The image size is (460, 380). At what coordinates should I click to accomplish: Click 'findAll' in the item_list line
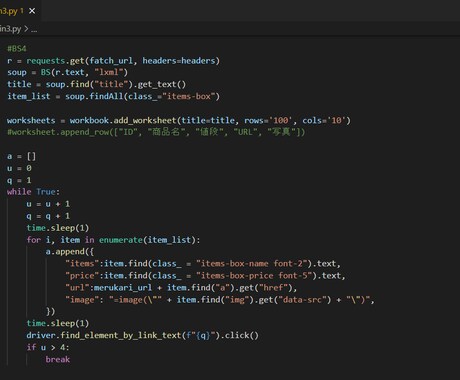(106, 96)
